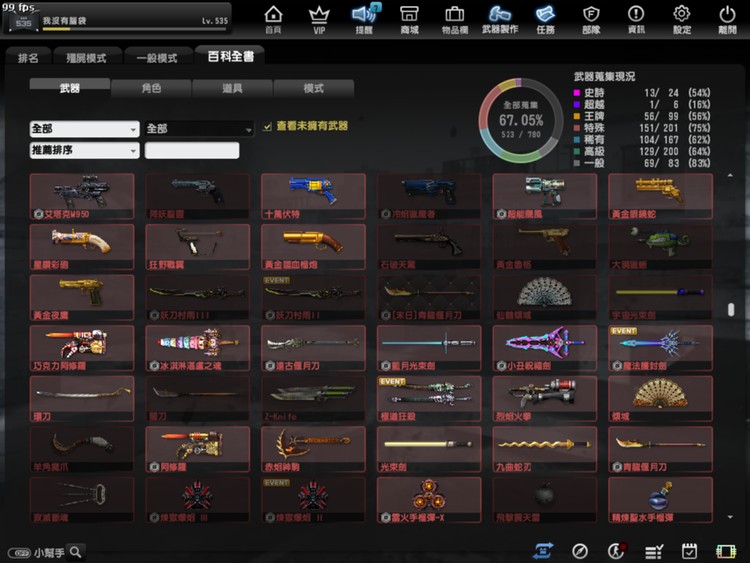Go to the 首頁 home icon
Screen dimensions: 750x563
(x=273, y=17)
